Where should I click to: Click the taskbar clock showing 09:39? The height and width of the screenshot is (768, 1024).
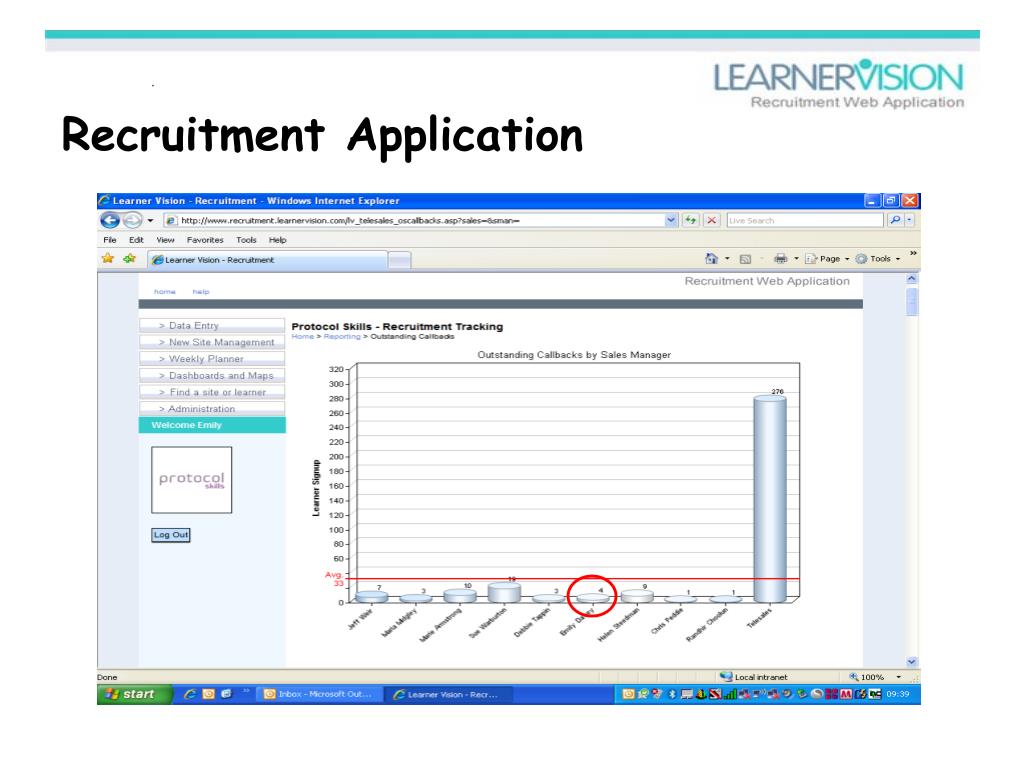pyautogui.click(x=897, y=694)
